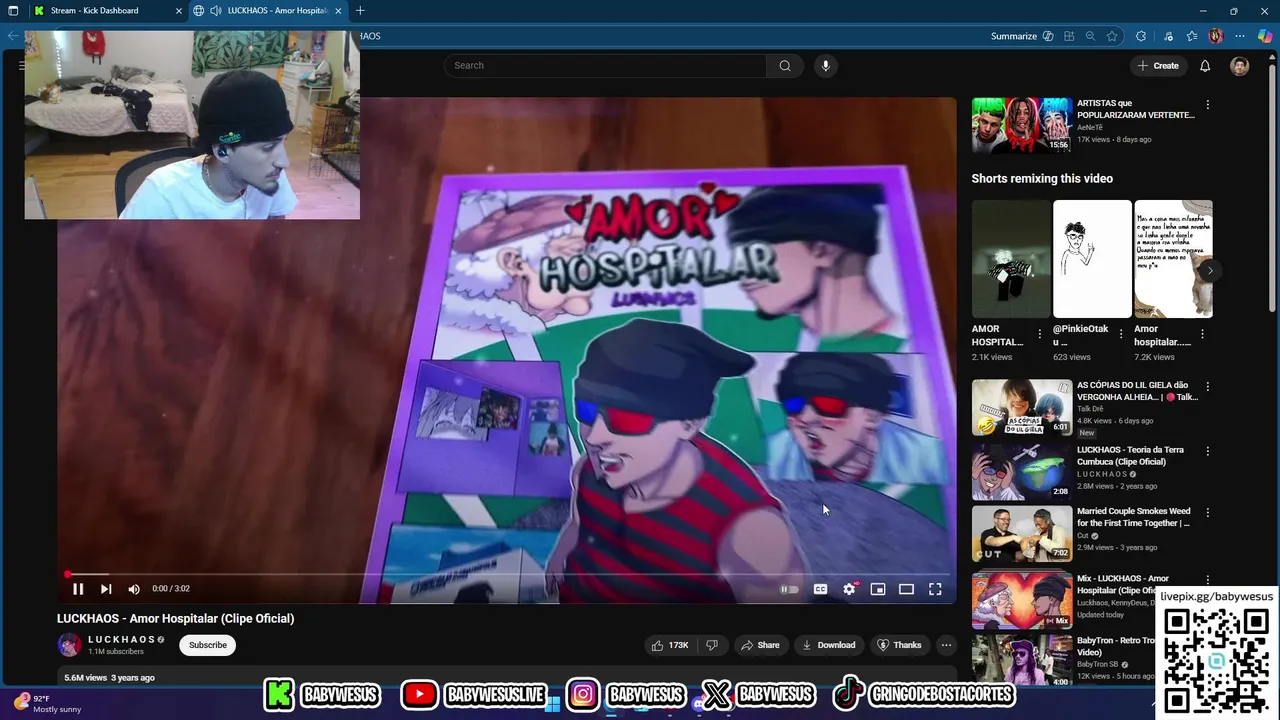Add this page to favorites star
This screenshot has width=1280, height=720.
(1112, 36)
